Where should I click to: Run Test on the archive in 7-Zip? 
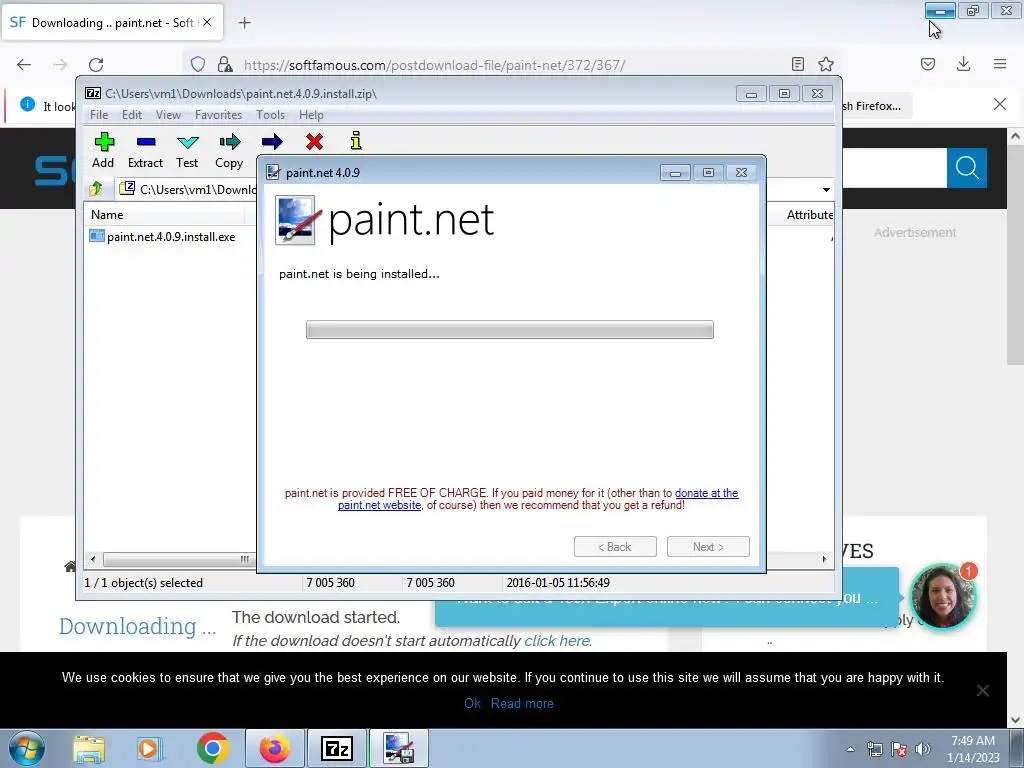187,150
